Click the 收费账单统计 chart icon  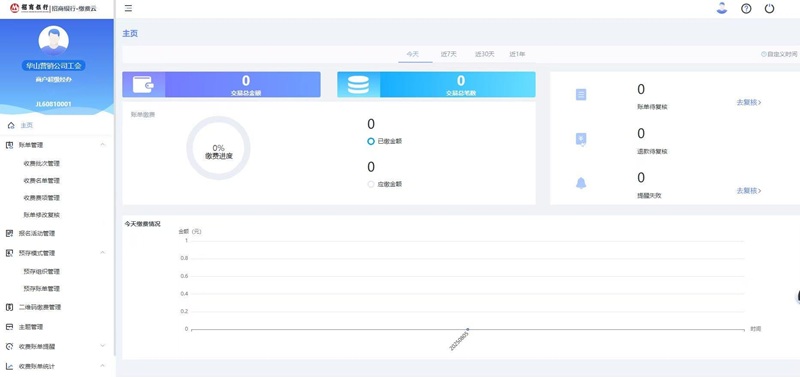[9, 366]
